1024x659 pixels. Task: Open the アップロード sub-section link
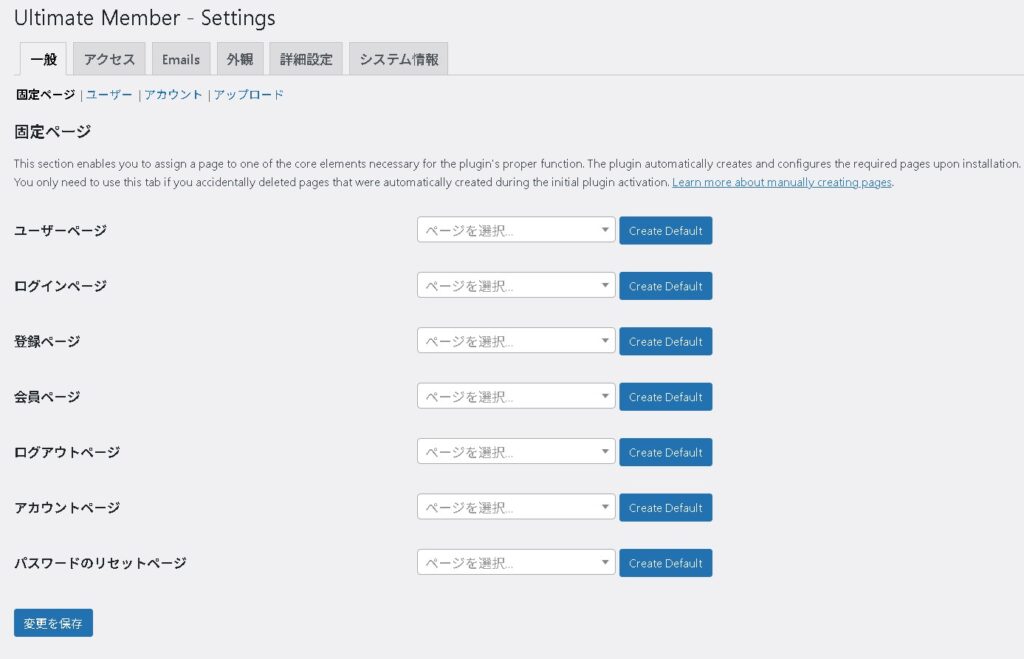(x=248, y=95)
